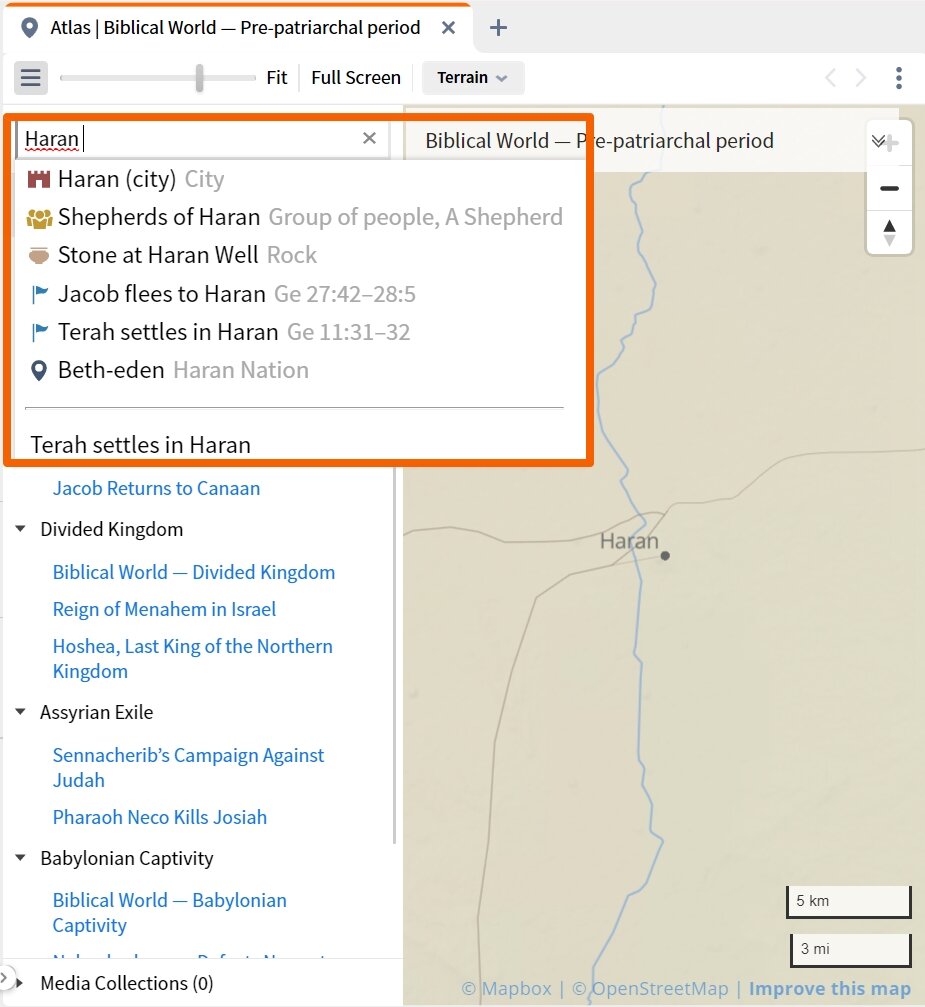Image resolution: width=925 pixels, height=1007 pixels.
Task: Click the flag icon beside Jacob flees to Haran
Action: coord(38,293)
